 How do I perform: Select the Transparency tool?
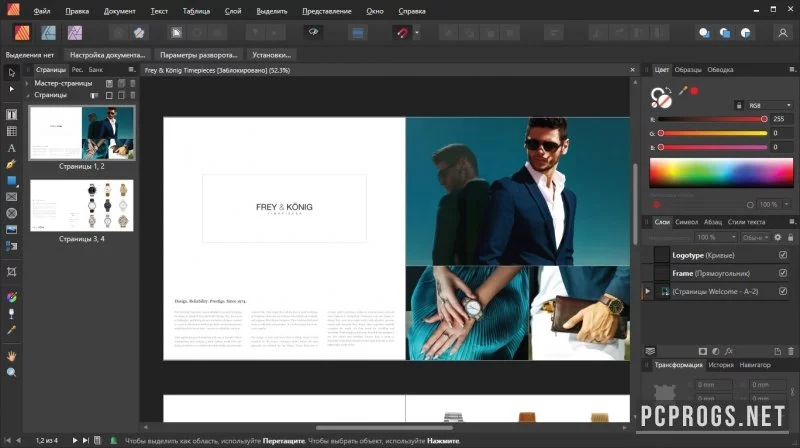[x=11, y=313]
